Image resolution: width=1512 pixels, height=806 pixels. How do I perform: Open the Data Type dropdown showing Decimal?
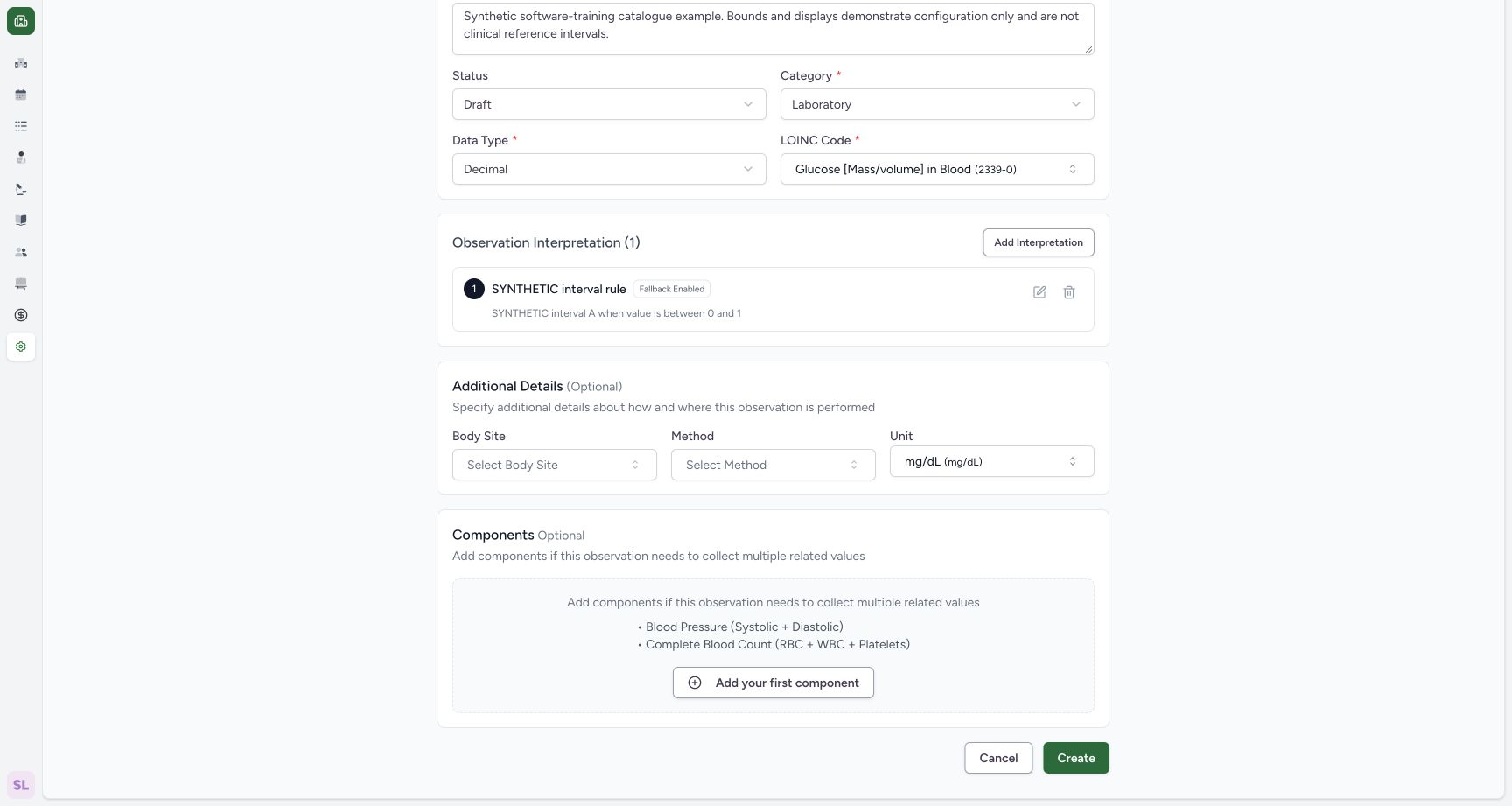[x=609, y=169]
